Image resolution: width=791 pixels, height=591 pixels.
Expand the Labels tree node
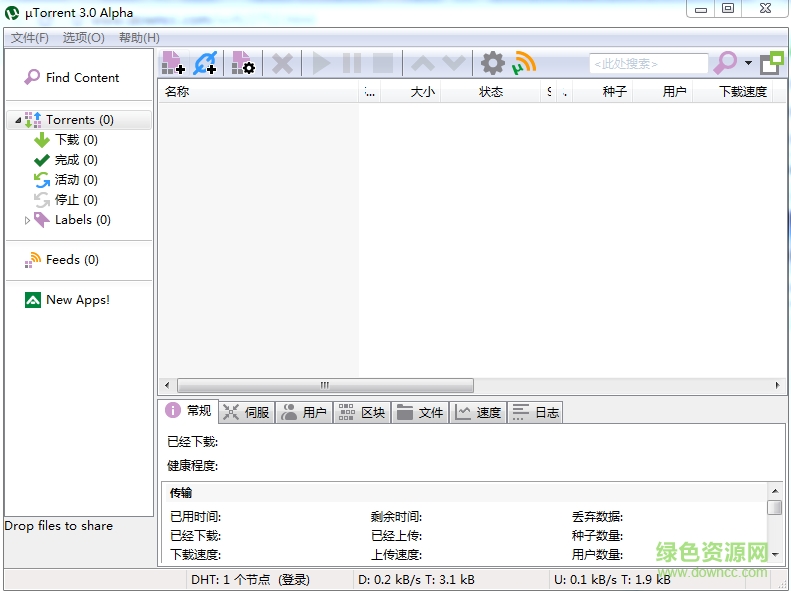[27, 220]
